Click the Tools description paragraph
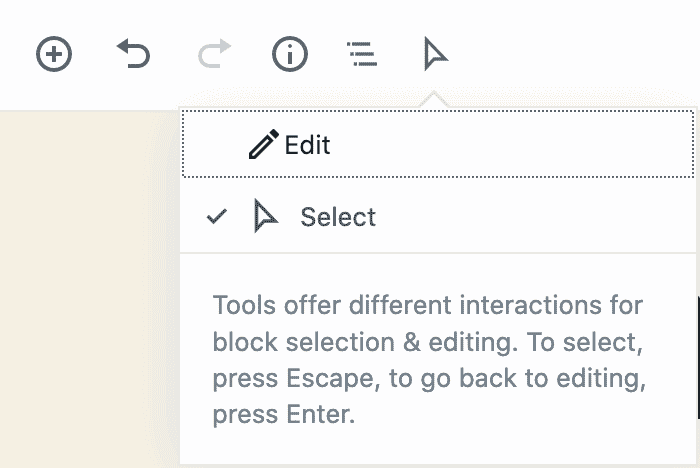Viewport: 700px width, 468px height. [429, 359]
